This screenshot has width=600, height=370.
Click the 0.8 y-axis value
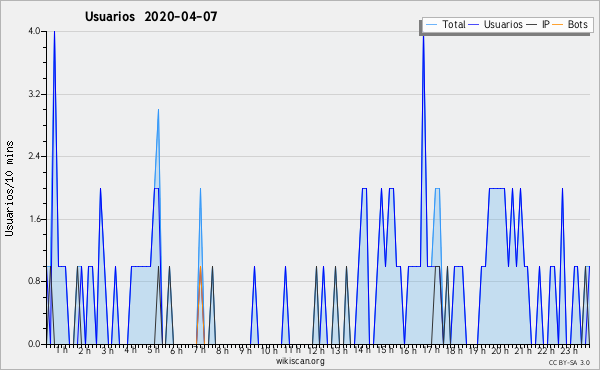[34, 281]
